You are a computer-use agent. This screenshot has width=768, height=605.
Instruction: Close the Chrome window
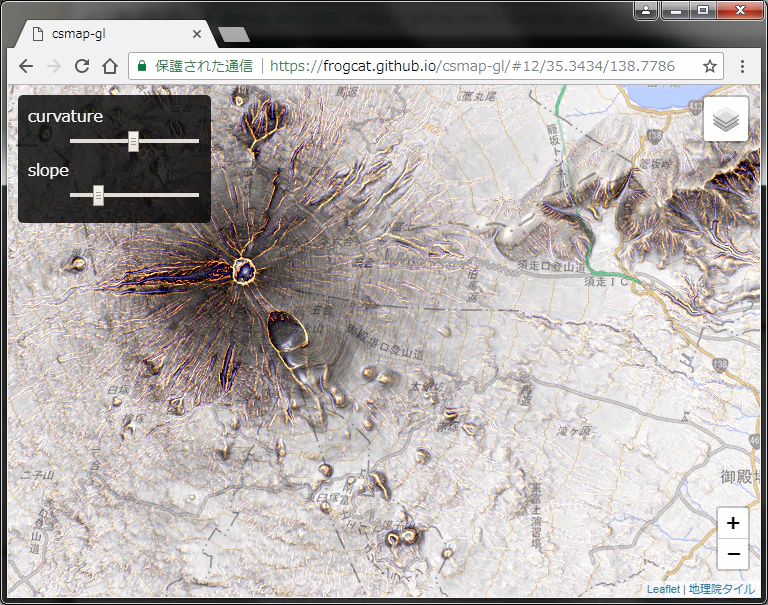740,10
